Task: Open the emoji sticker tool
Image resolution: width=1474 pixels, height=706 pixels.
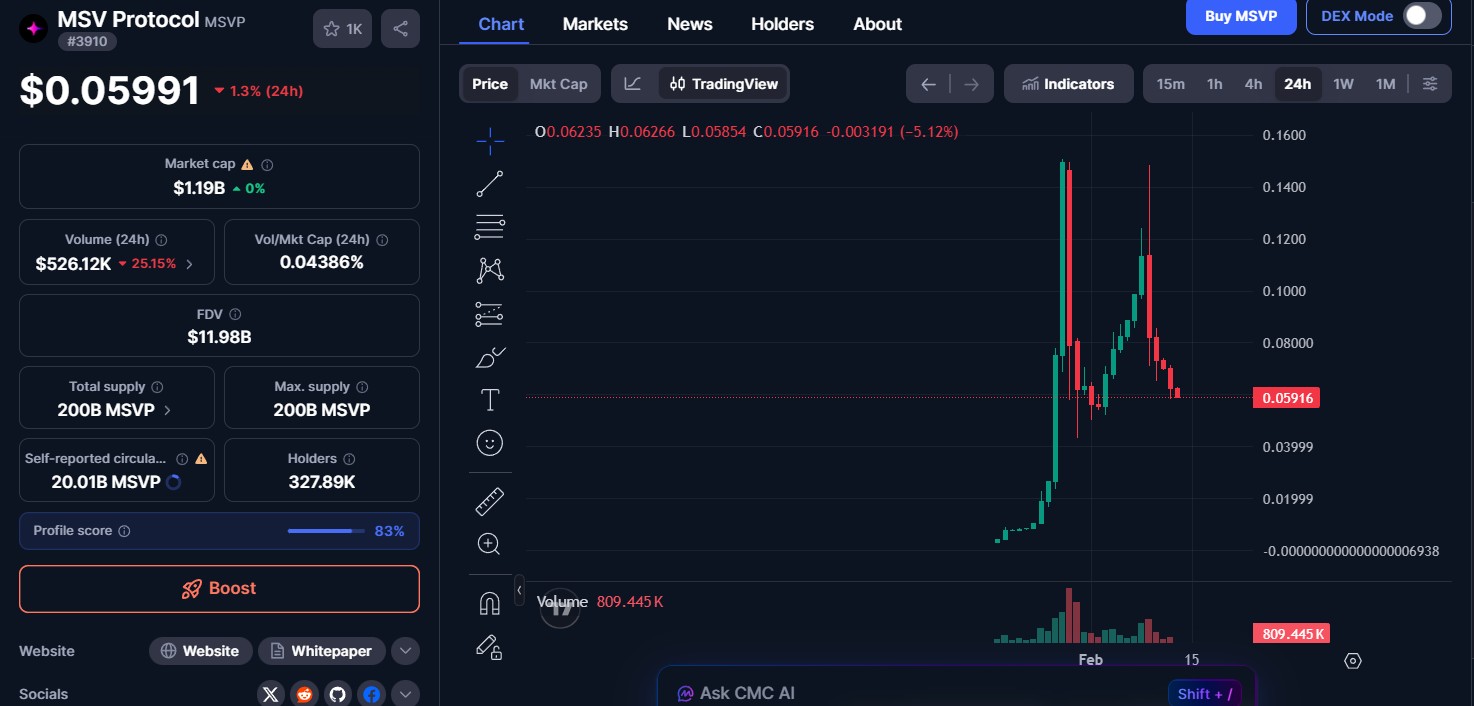Action: tap(490, 442)
